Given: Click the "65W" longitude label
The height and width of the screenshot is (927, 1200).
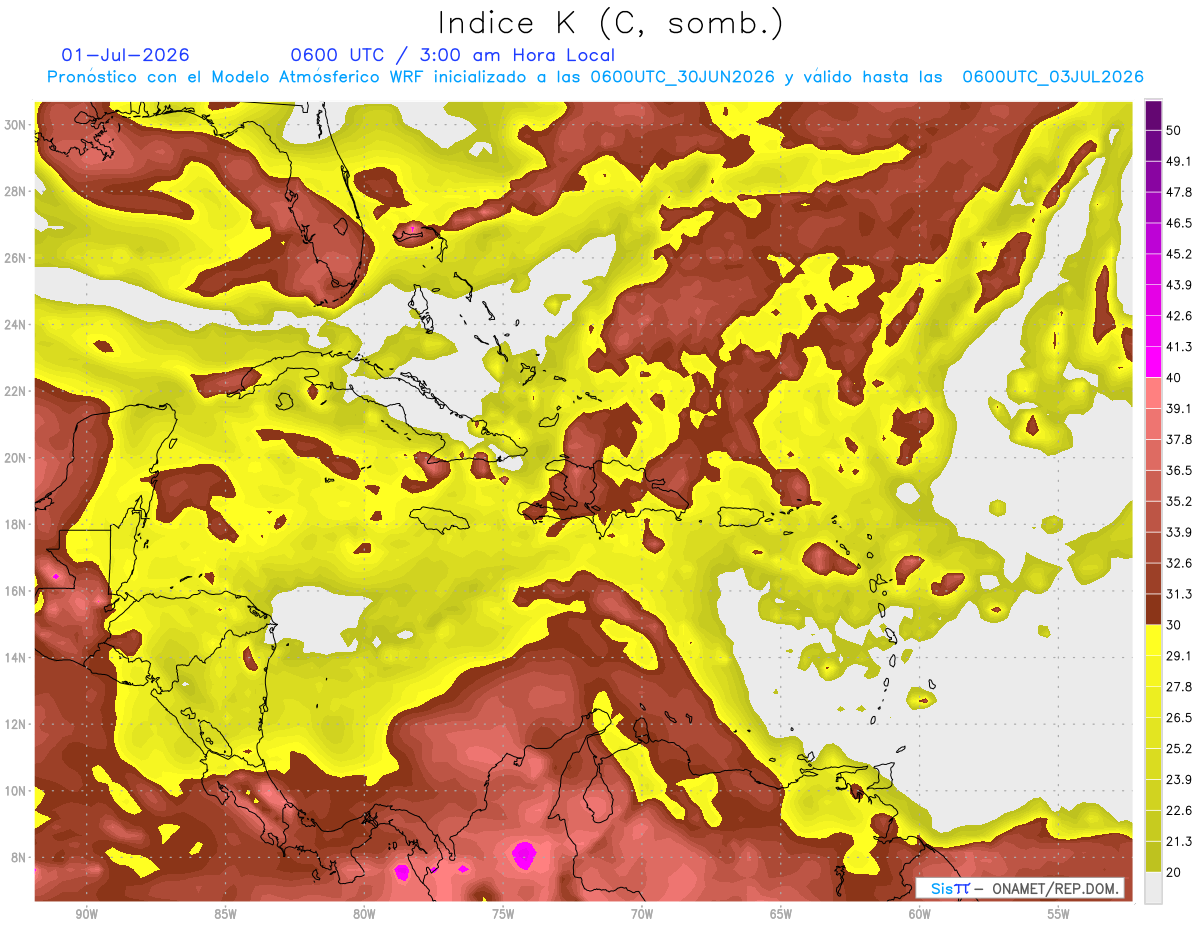Looking at the screenshot, I should coord(781,914).
